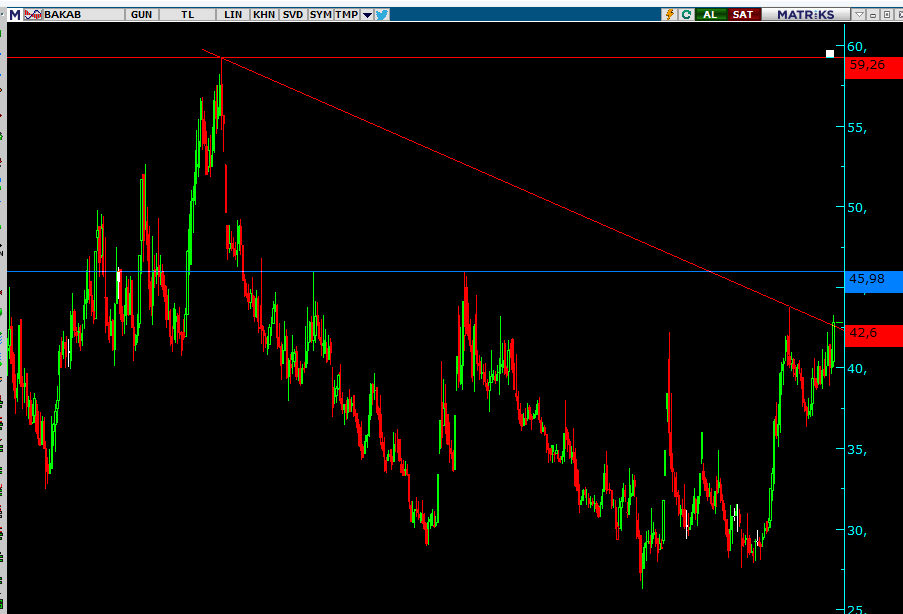
Task: Click the Matriks M logo icon
Action: pos(15,14)
